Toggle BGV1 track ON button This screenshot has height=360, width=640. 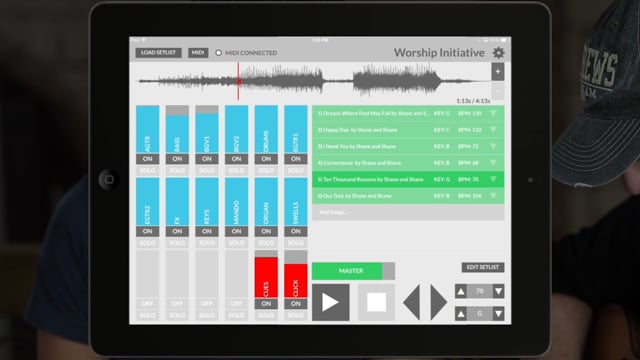(x=207, y=159)
